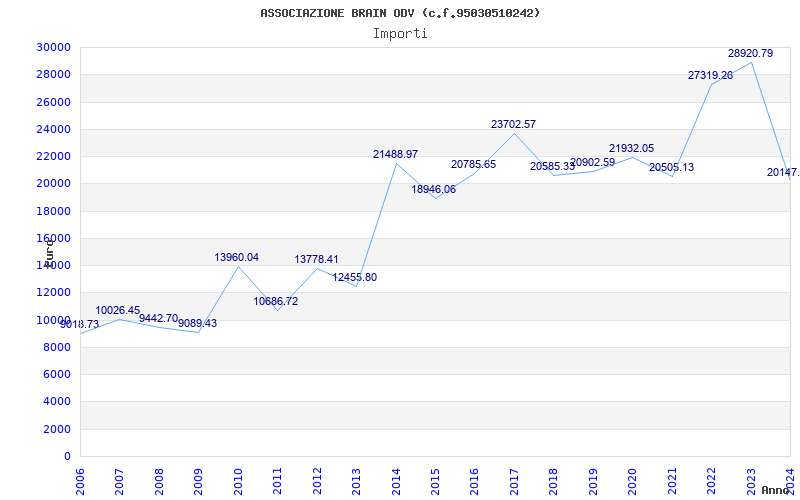800x500 pixels.
Task: Click the 2009 year label
Action: click(x=198, y=480)
